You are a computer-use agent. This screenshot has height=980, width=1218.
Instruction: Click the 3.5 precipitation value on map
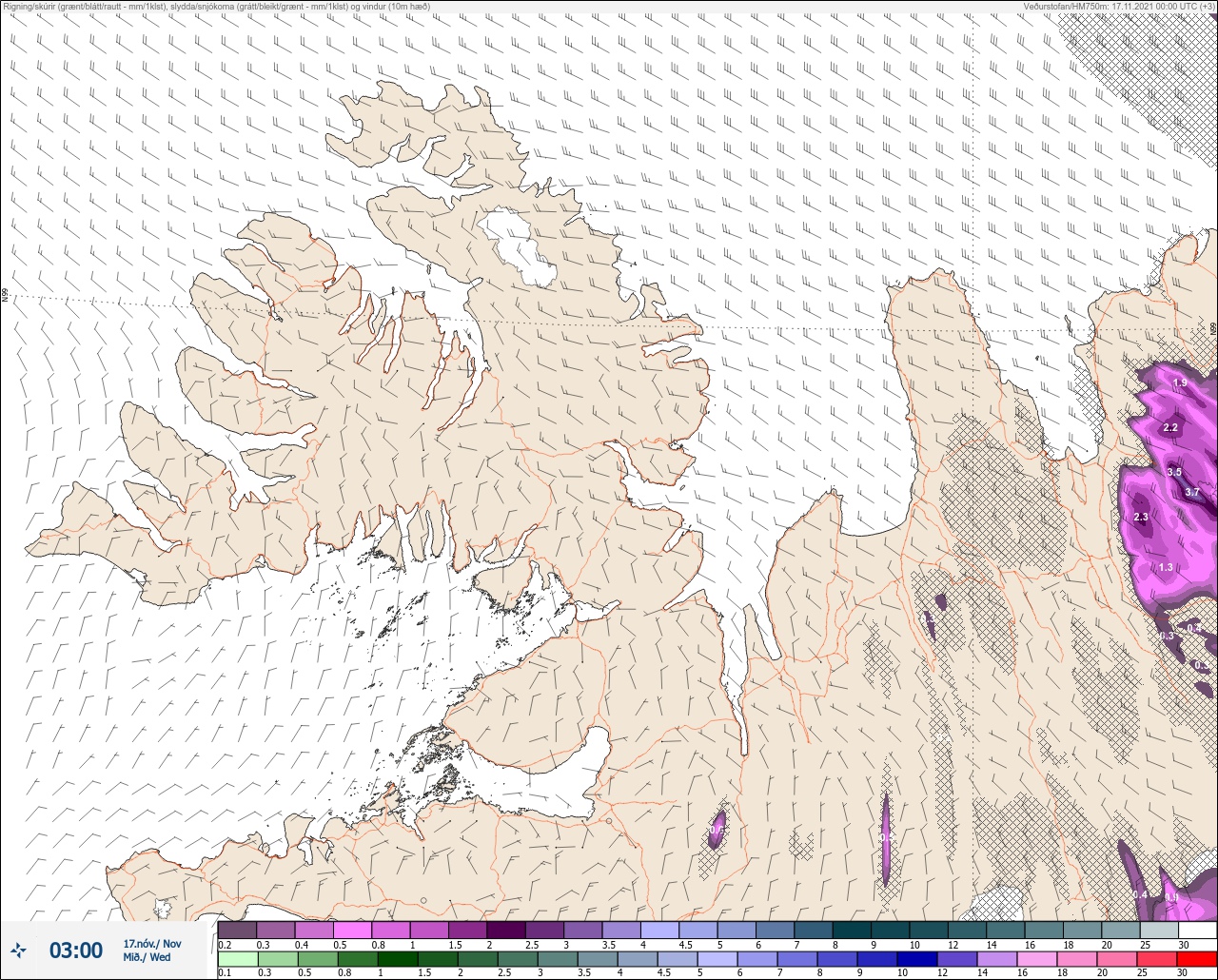point(1174,472)
